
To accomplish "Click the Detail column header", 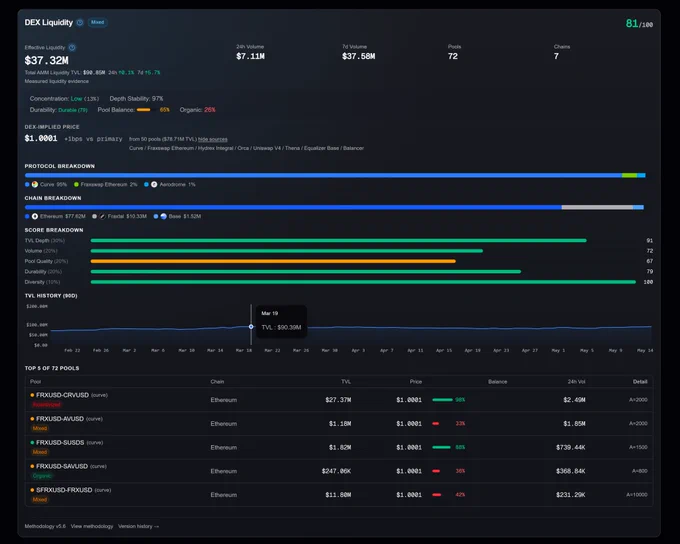I will tap(640, 382).
